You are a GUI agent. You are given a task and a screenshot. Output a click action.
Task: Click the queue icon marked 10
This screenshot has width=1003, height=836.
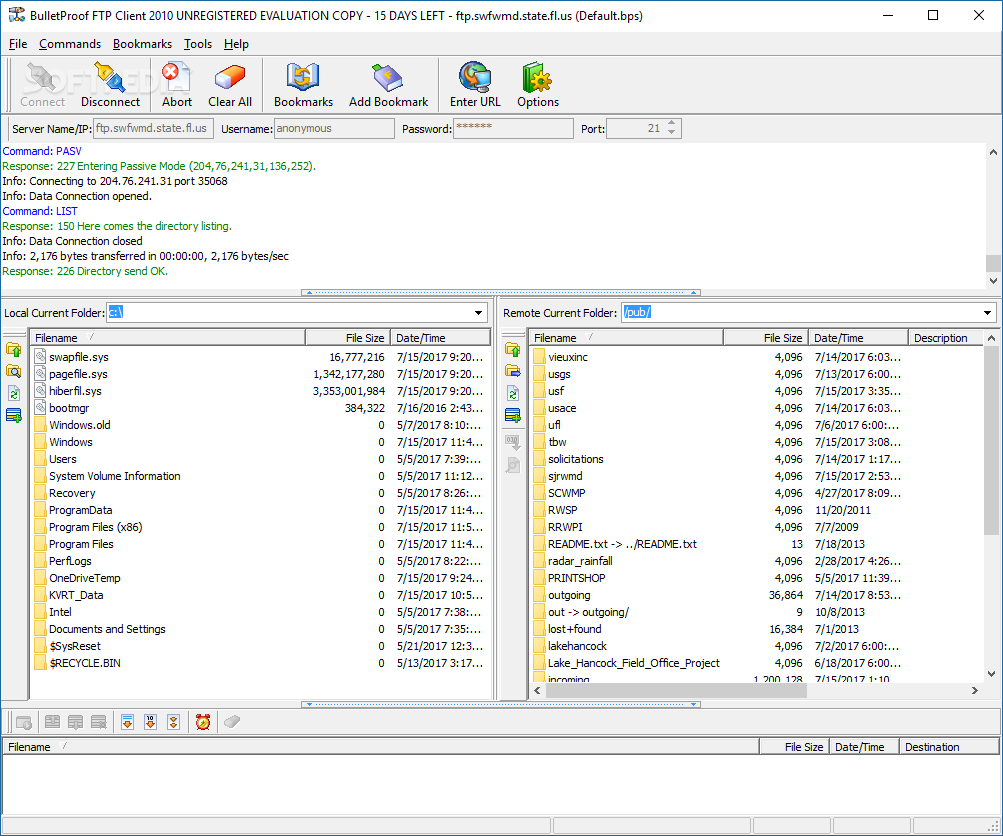pyautogui.click(x=150, y=722)
